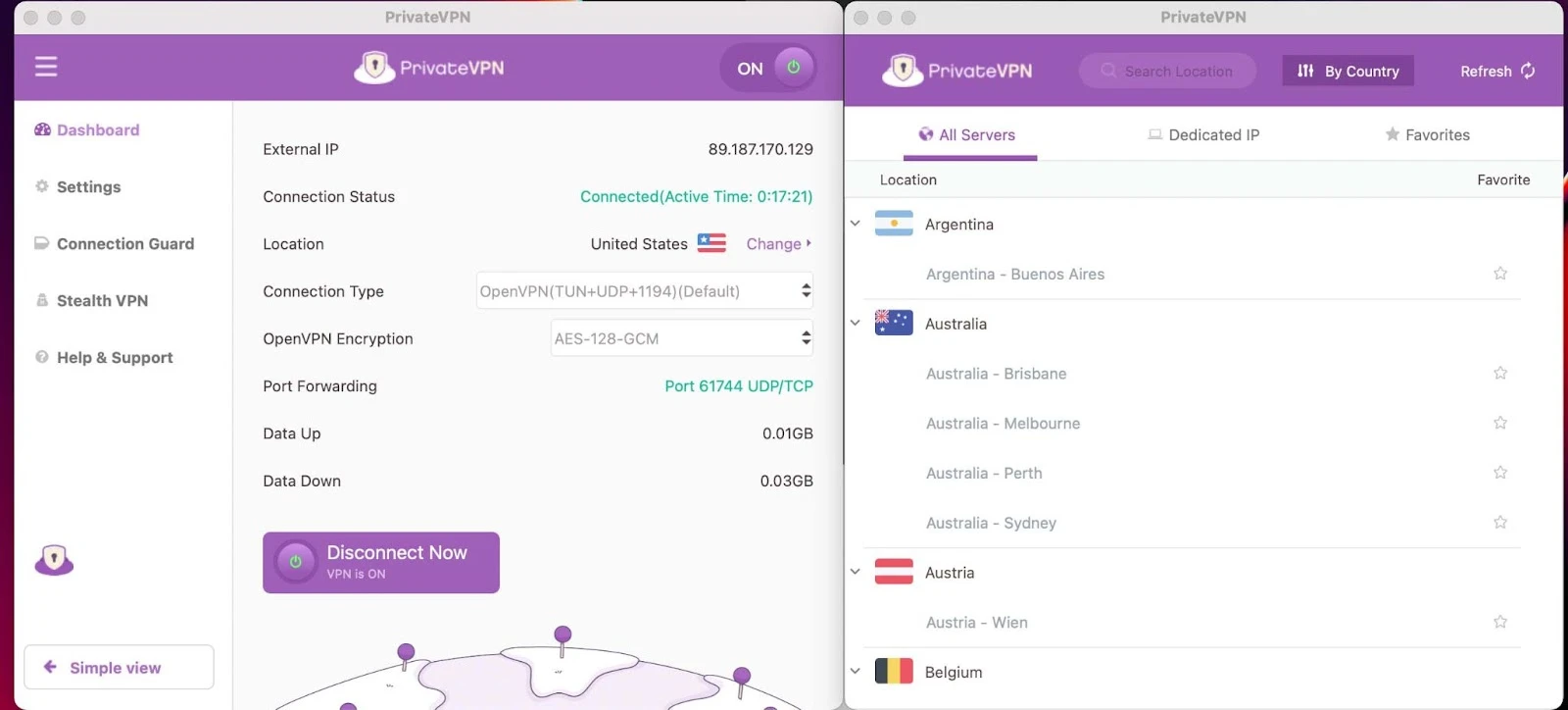Collapse the Belgium server group
This screenshot has height=710, width=1568.
click(x=855, y=672)
